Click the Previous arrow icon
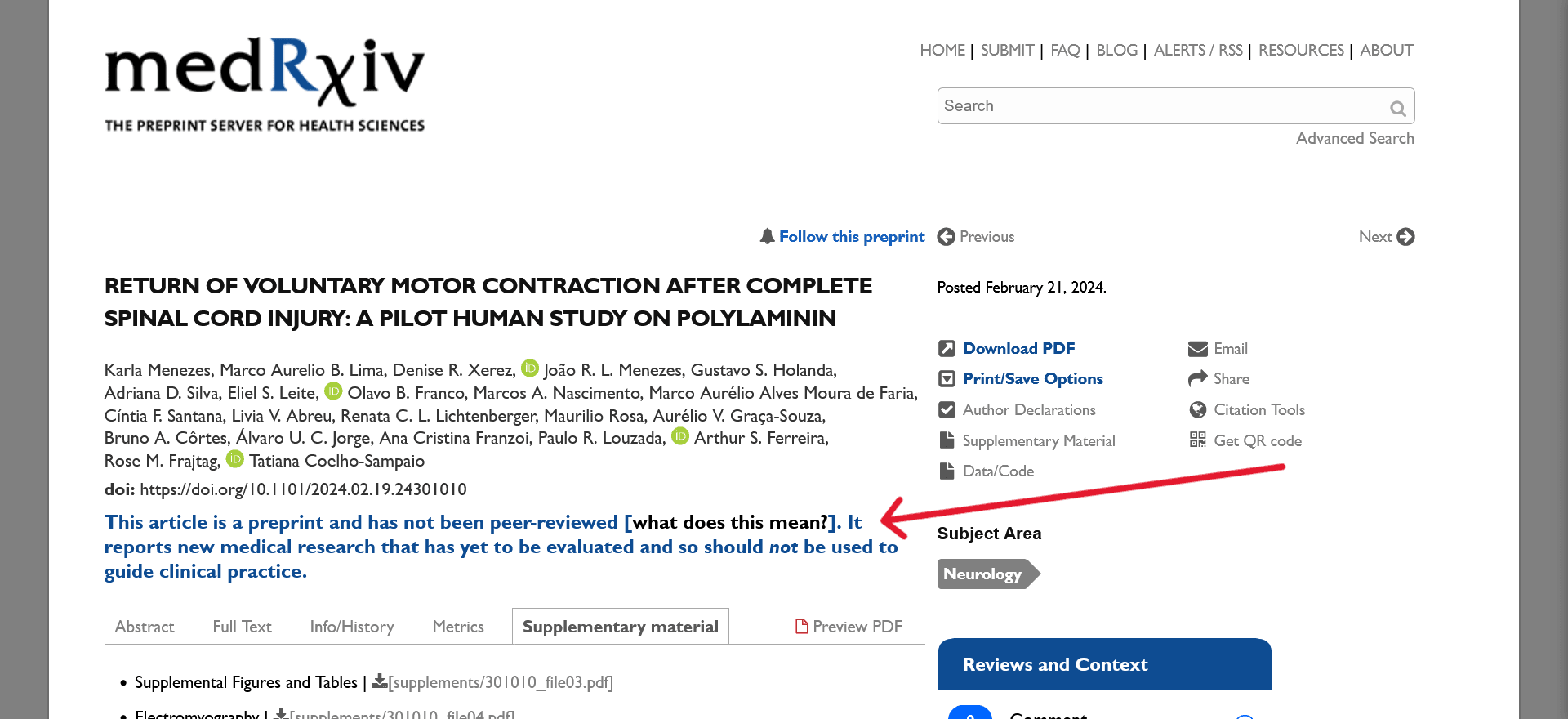This screenshot has width=1568, height=719. (946, 237)
